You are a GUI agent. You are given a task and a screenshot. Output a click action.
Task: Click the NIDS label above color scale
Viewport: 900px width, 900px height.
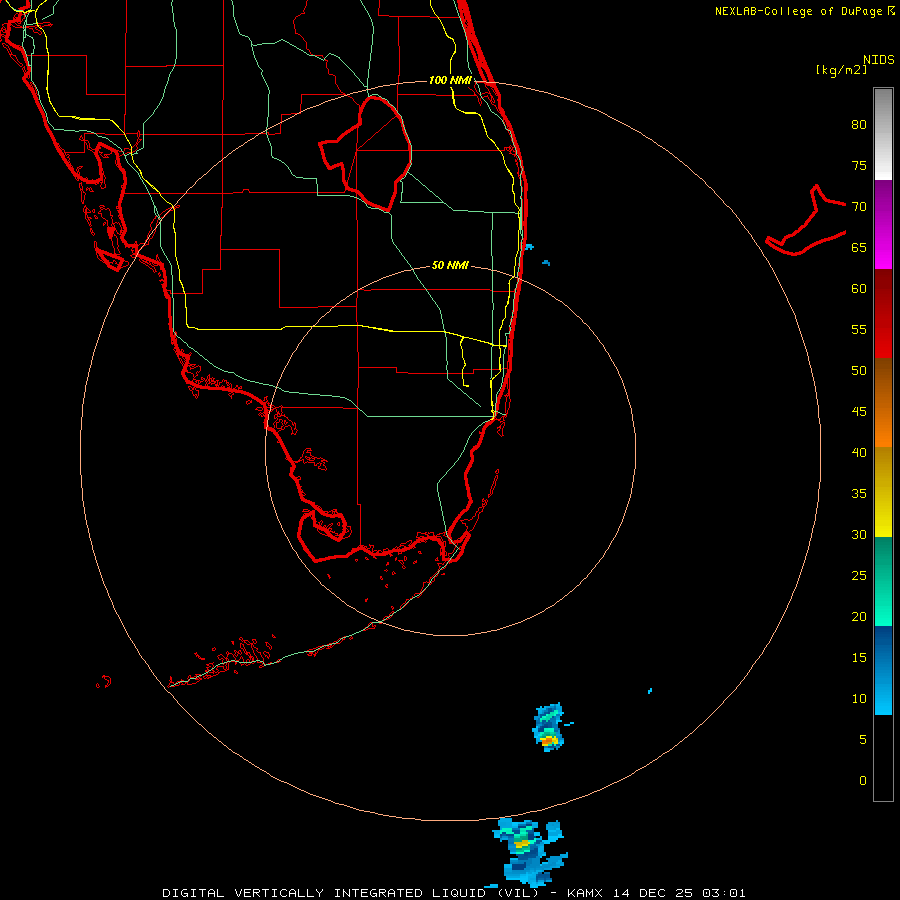pyautogui.click(x=878, y=60)
